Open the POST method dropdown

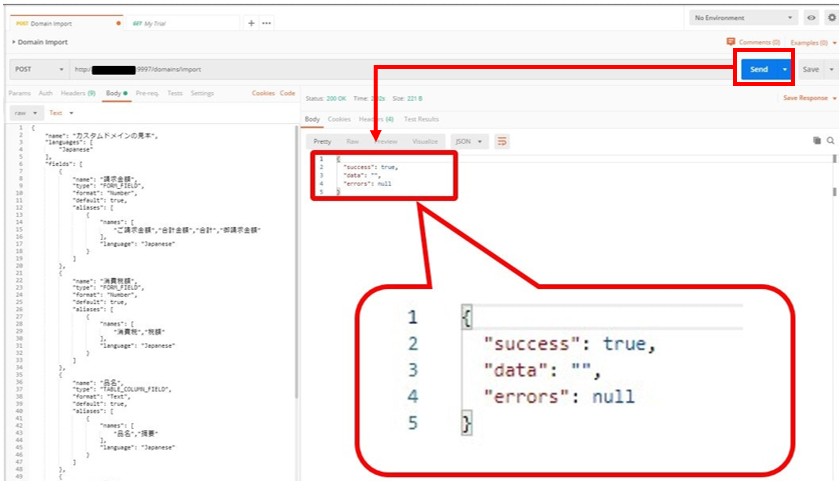pos(39,69)
